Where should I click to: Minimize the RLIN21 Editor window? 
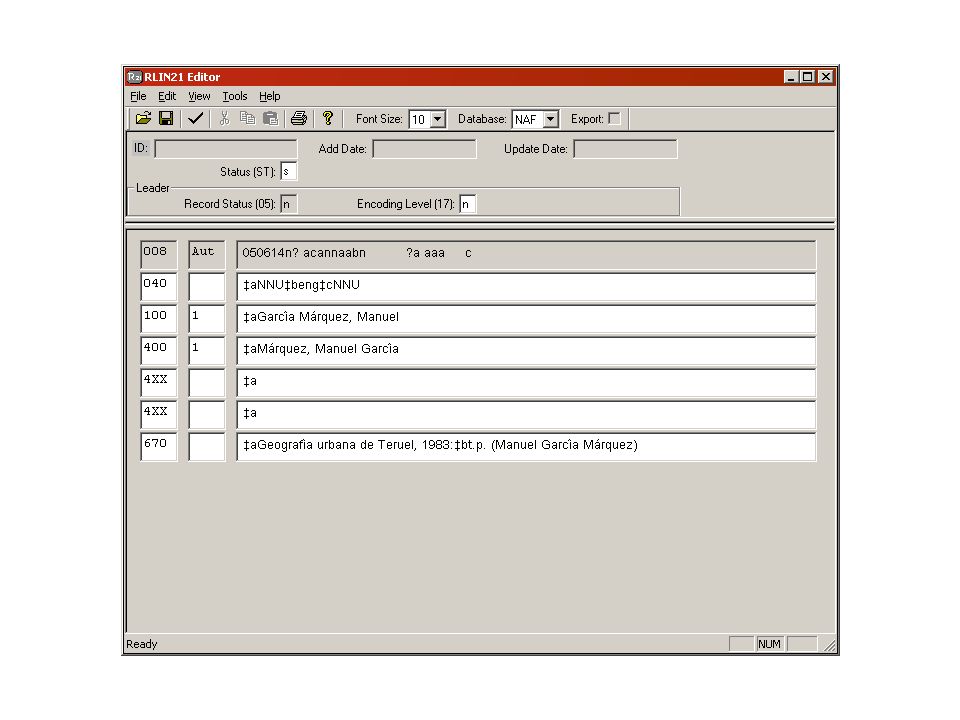pyautogui.click(x=791, y=77)
